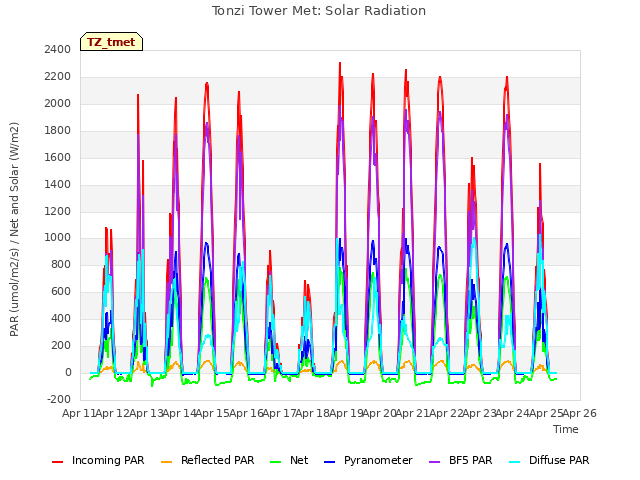The height and width of the screenshot is (480, 640).
Task: Click the 600 y-axis tick label
Action: 61,291
